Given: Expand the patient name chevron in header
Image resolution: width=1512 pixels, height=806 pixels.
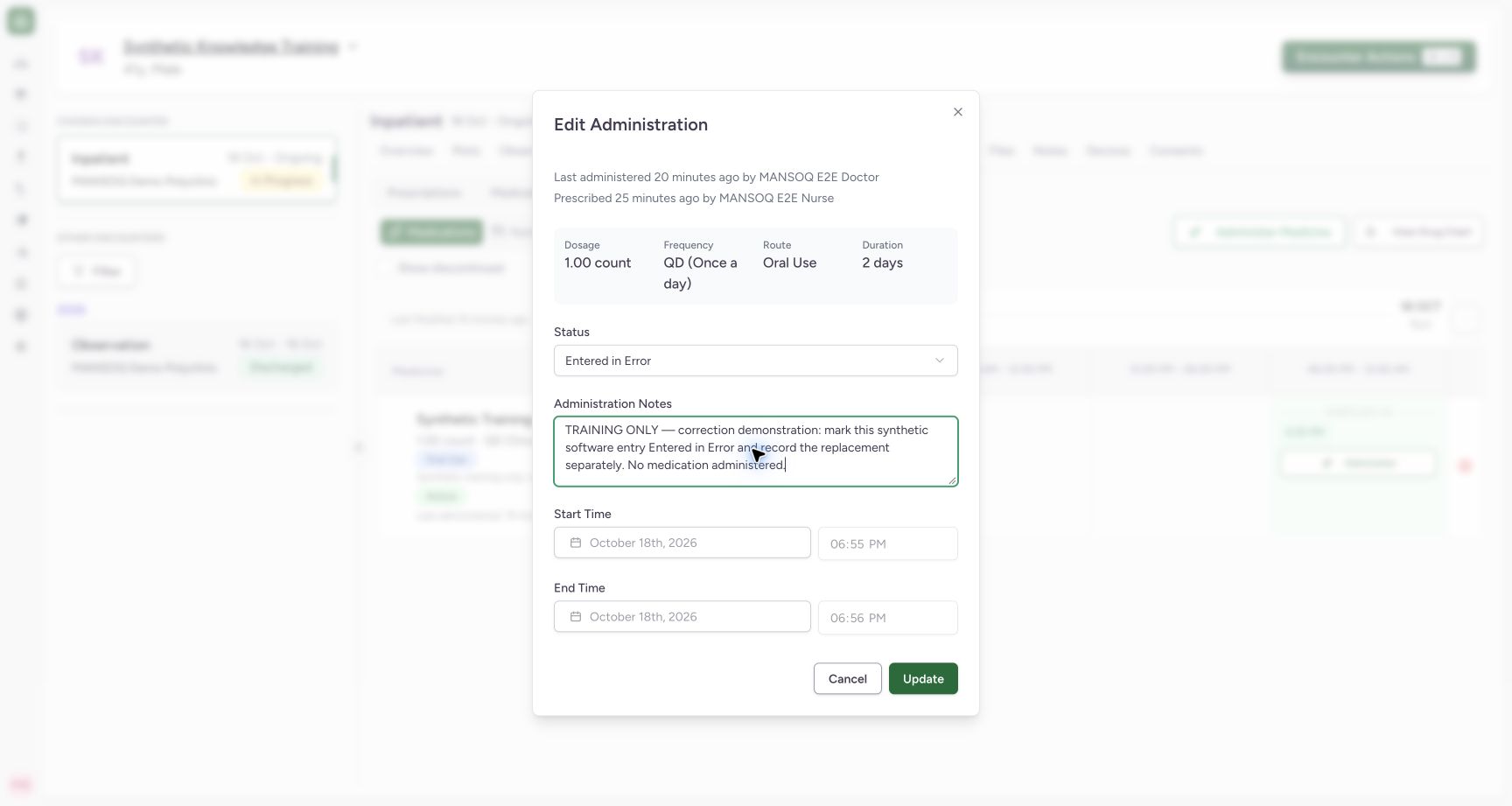Looking at the screenshot, I should (x=353, y=46).
